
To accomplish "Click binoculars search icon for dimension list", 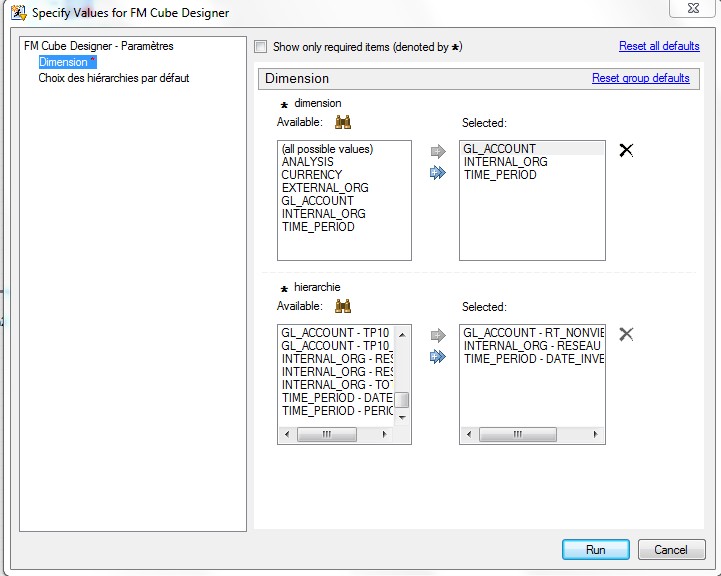I will coord(343,122).
